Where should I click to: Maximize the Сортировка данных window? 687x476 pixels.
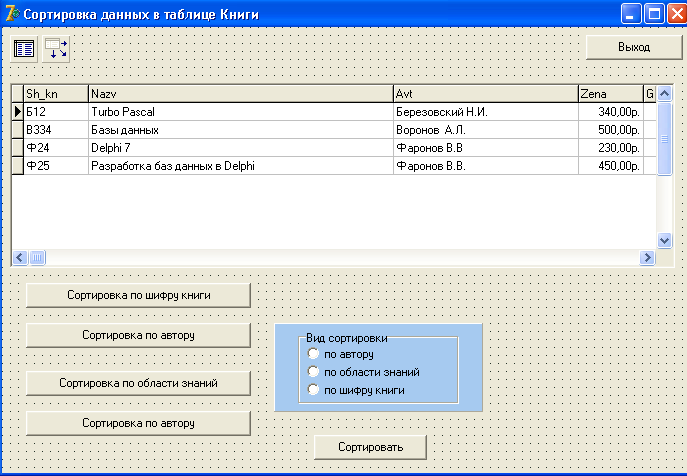654,14
